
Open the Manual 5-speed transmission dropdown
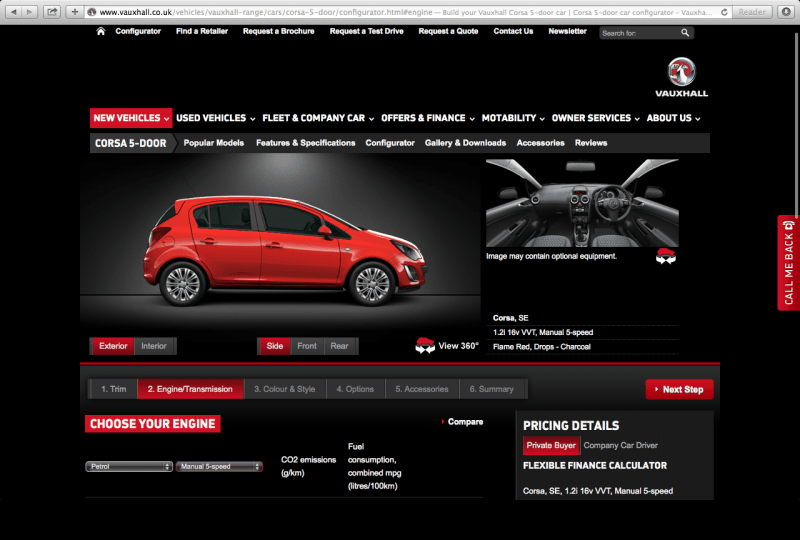219,467
